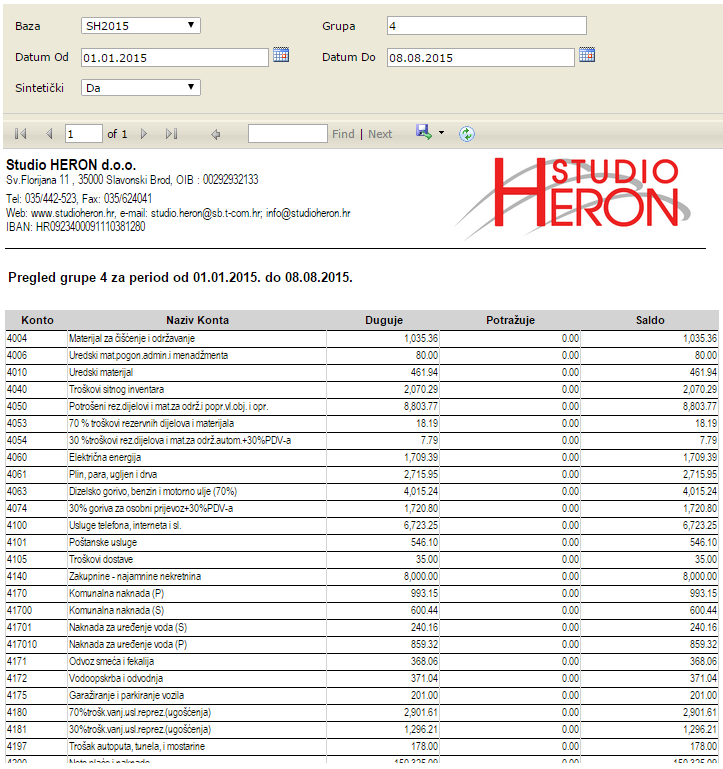The image size is (723, 769).
Task: Click the find text search box
Action: [x=287, y=134]
